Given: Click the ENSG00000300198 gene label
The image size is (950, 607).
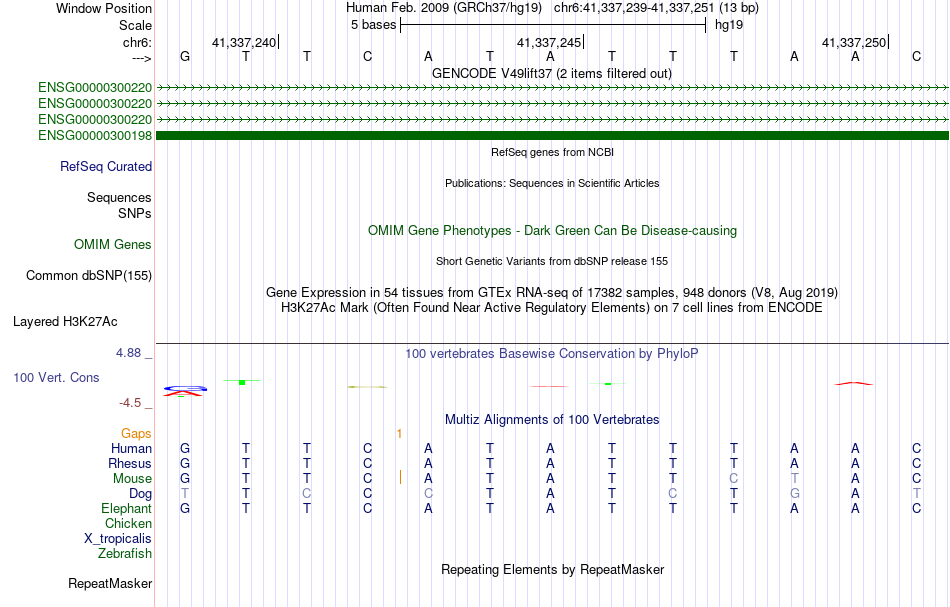Looking at the screenshot, I should coord(95,136).
